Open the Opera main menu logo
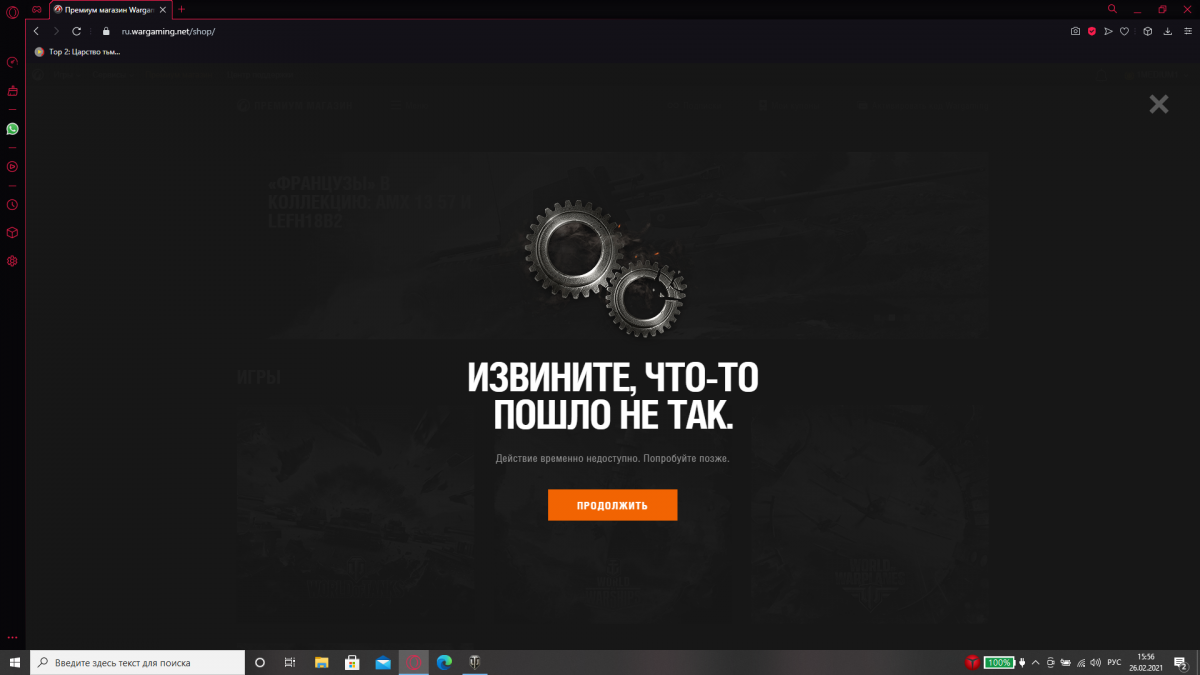This screenshot has height=675, width=1200. point(13,11)
